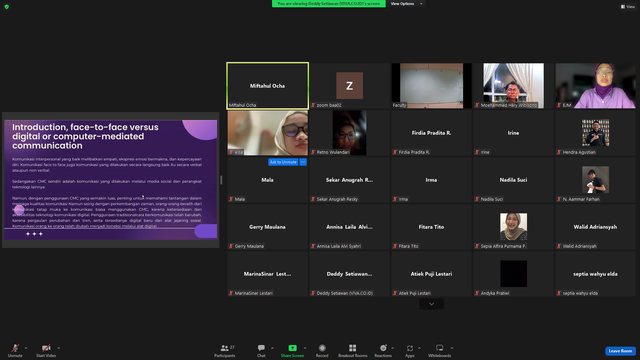Click muted mic icon beside Walid Adriansyah name
Screen dimensions: 640x360
coord(559,246)
